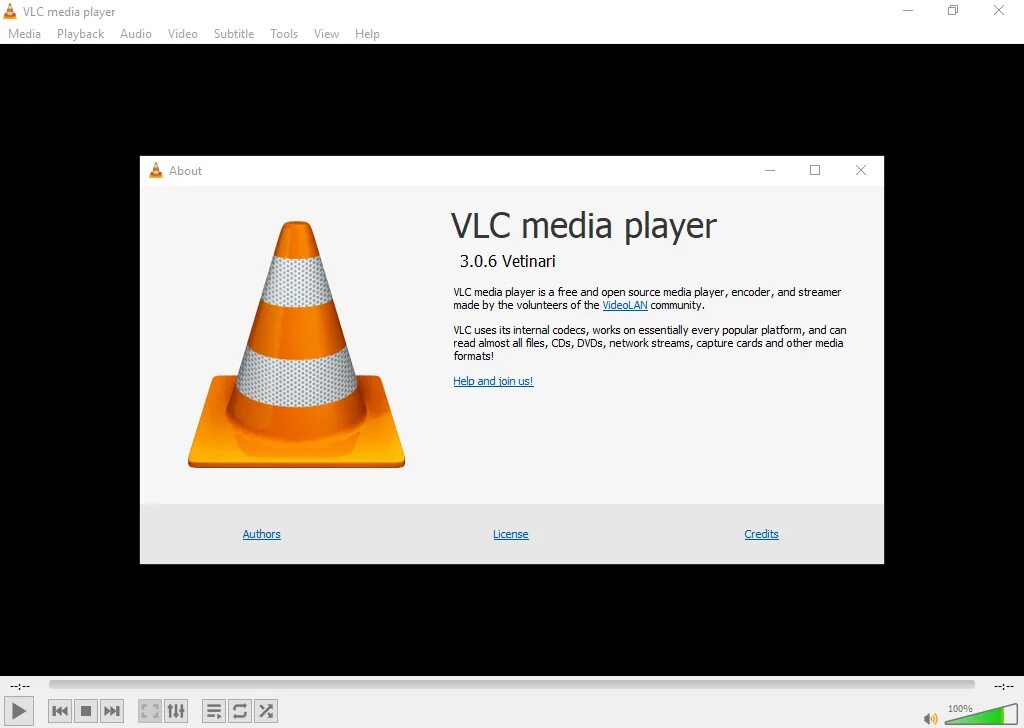Minimize the About dialog window

[x=770, y=170]
